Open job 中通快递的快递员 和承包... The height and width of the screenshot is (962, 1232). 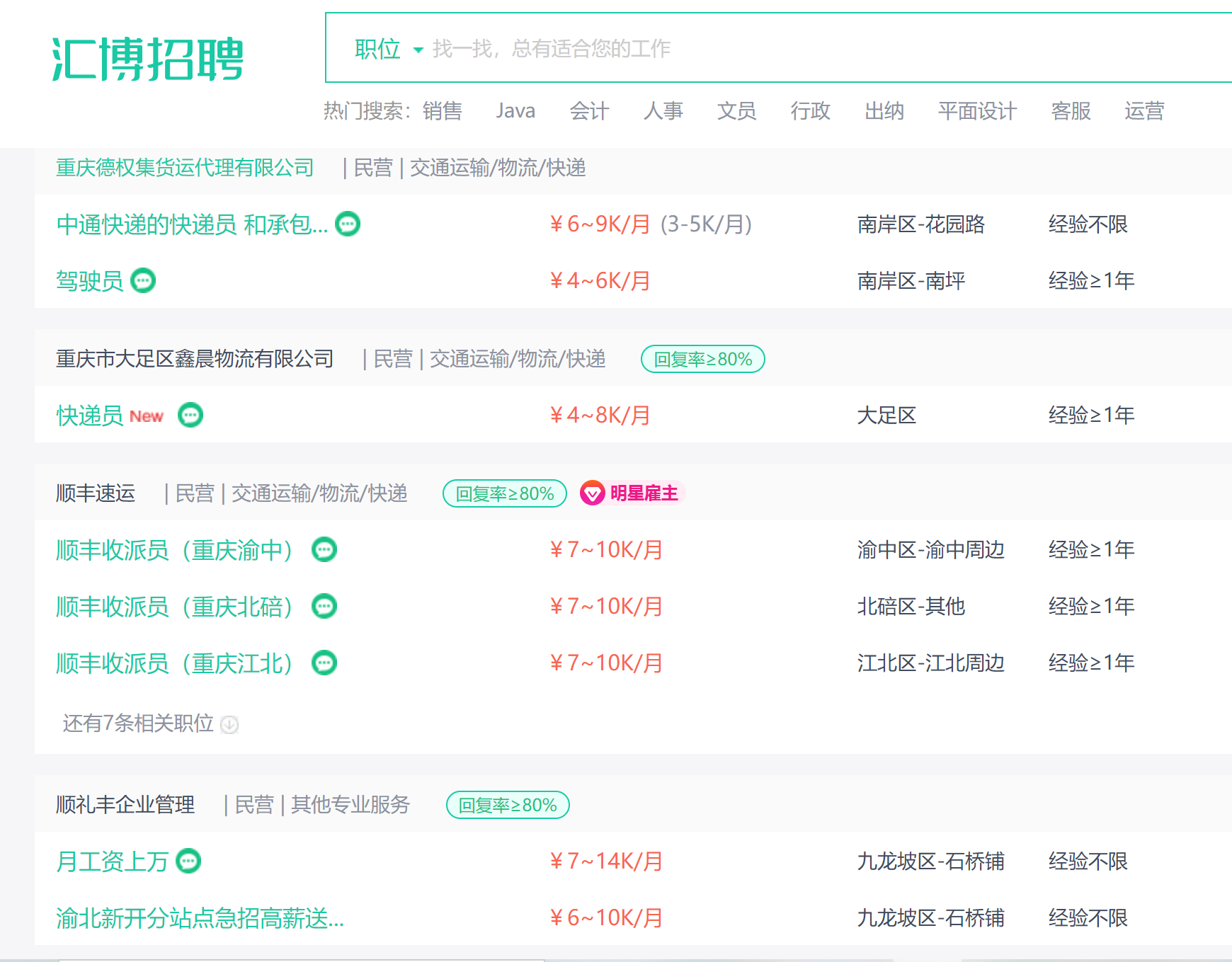(x=192, y=224)
